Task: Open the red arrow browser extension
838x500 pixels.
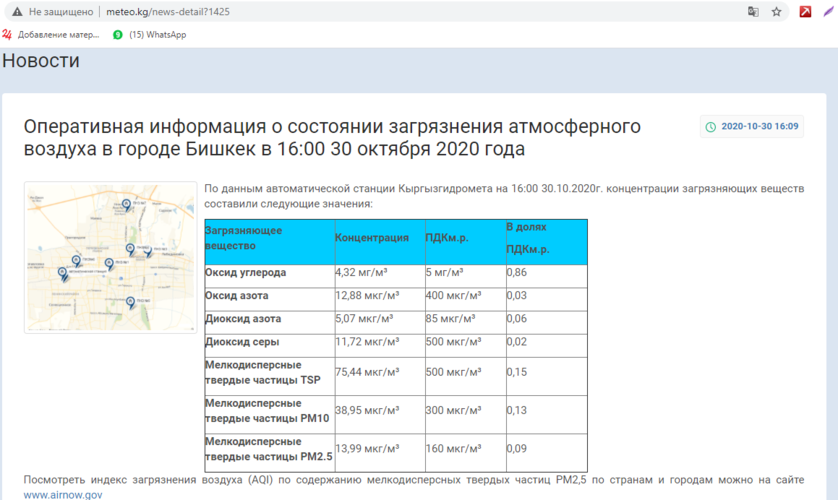Action: pos(805,11)
